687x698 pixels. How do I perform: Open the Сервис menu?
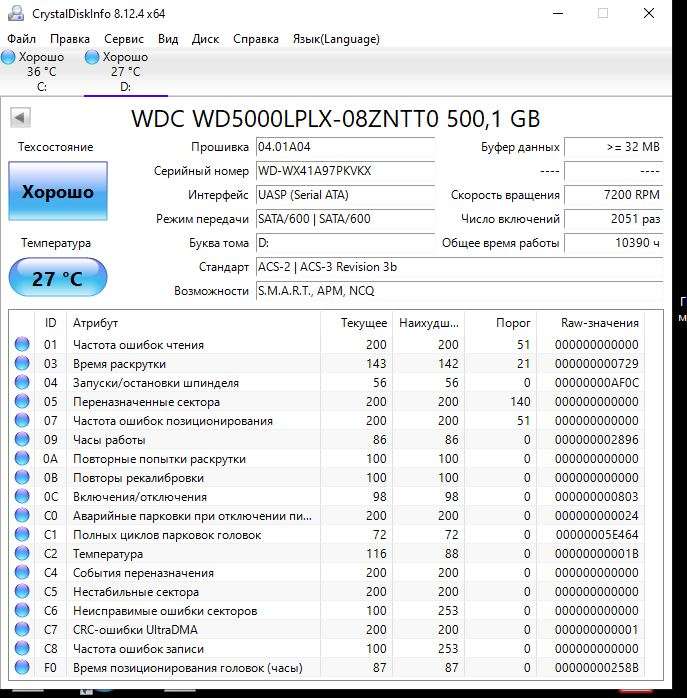click(124, 39)
